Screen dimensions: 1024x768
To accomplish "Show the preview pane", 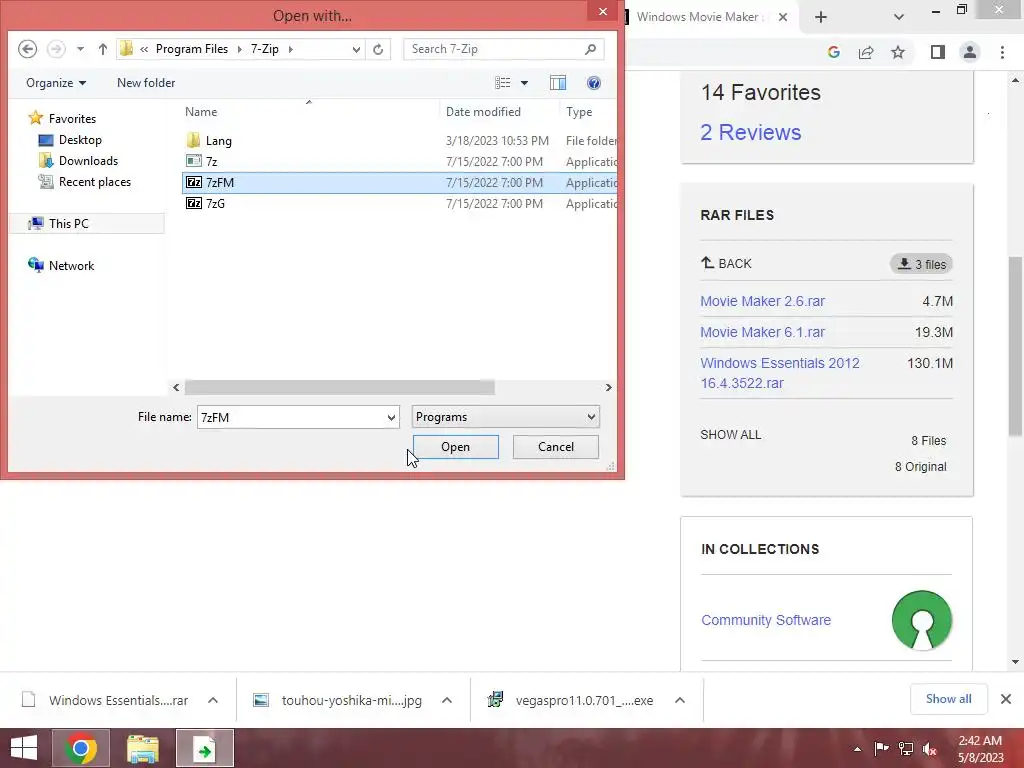I will point(558,83).
